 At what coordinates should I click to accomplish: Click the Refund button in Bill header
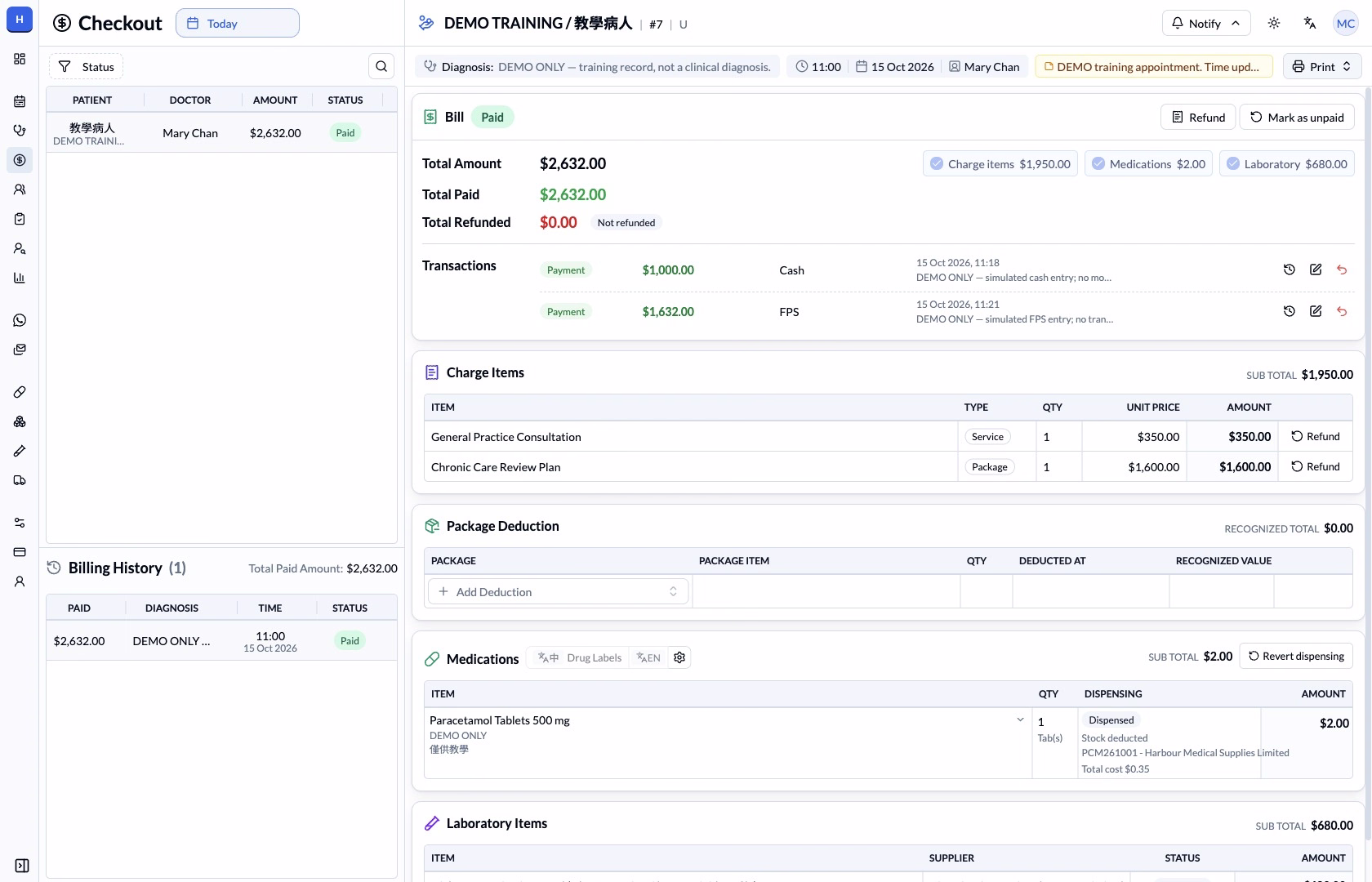coord(1198,117)
